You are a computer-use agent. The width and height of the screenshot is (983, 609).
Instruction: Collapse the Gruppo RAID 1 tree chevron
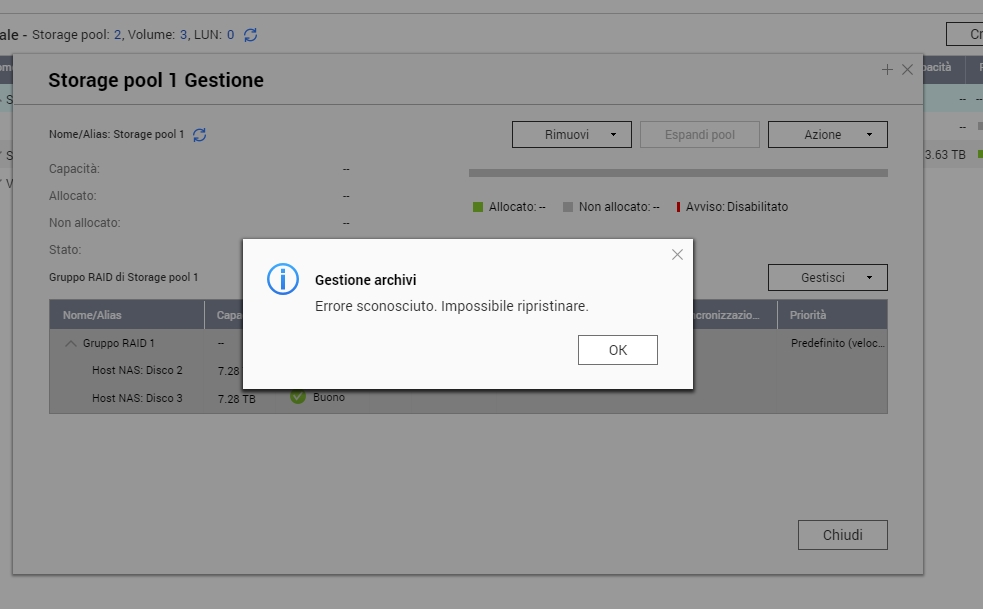[x=71, y=343]
